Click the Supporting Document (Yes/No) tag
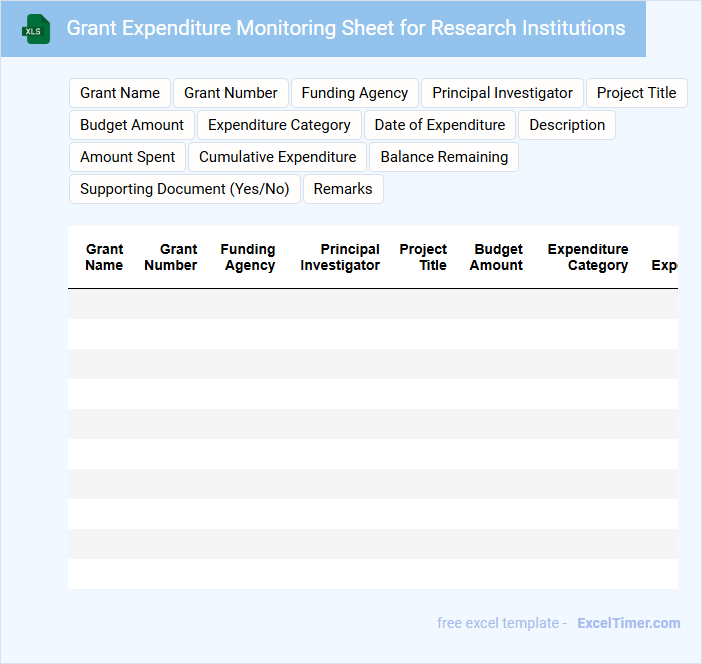The height and width of the screenshot is (664, 702). point(184,189)
